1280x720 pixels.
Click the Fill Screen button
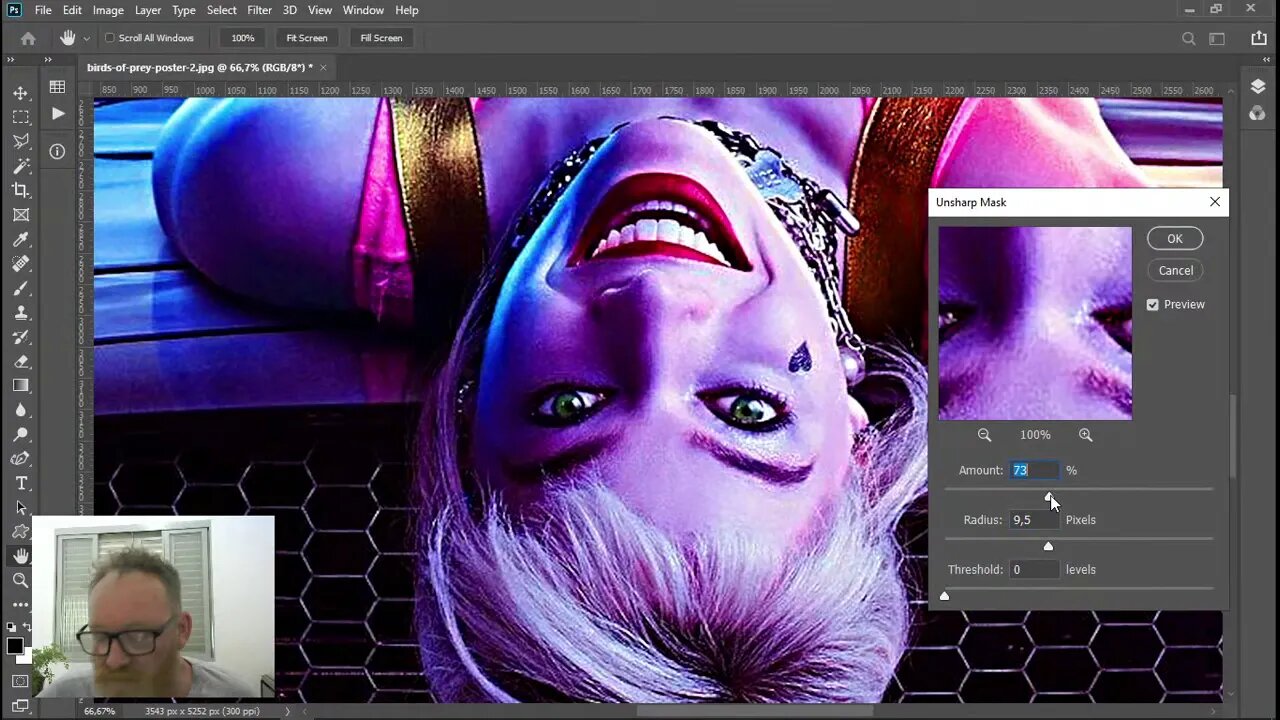[x=381, y=38]
